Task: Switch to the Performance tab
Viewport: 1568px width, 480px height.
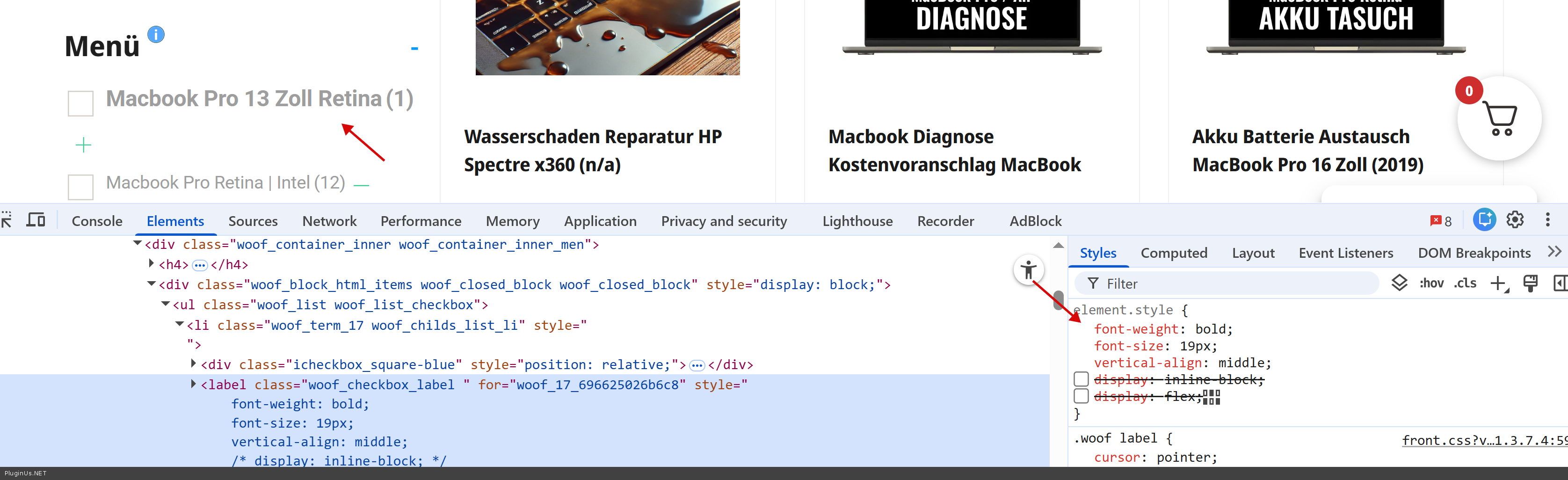Action: tap(421, 221)
